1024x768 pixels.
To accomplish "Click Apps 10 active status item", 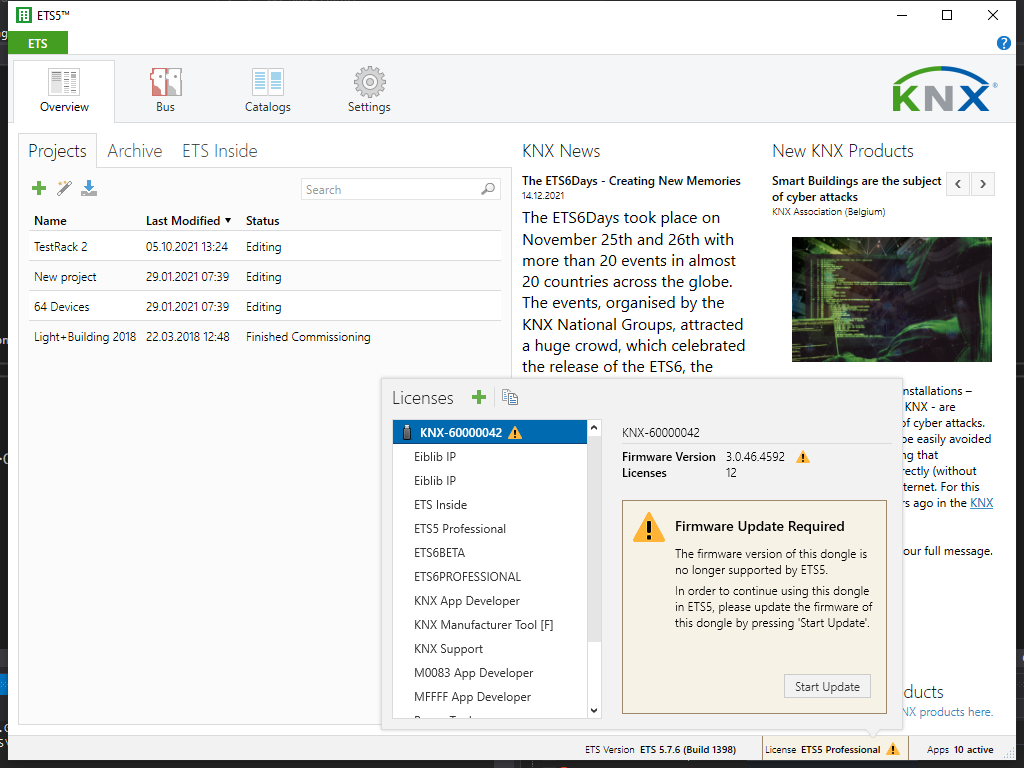I will point(960,750).
